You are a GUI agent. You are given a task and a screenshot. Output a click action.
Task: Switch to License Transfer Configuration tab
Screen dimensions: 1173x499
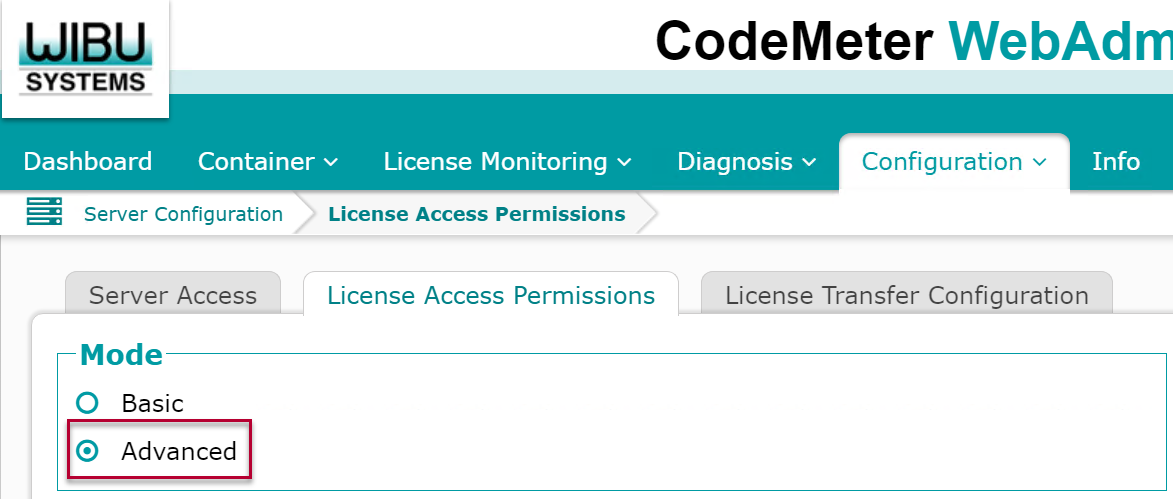[x=907, y=295]
